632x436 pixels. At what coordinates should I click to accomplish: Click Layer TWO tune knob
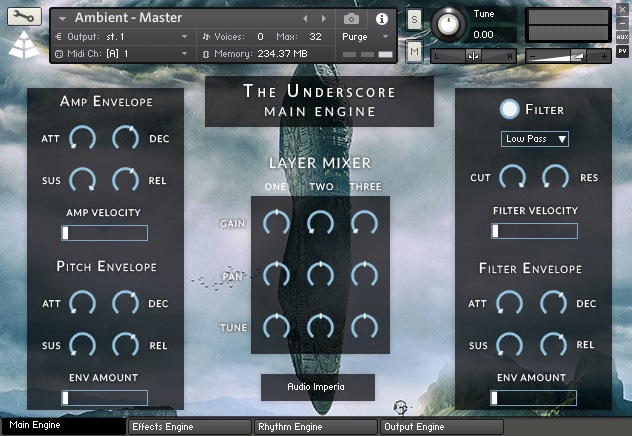[320, 327]
